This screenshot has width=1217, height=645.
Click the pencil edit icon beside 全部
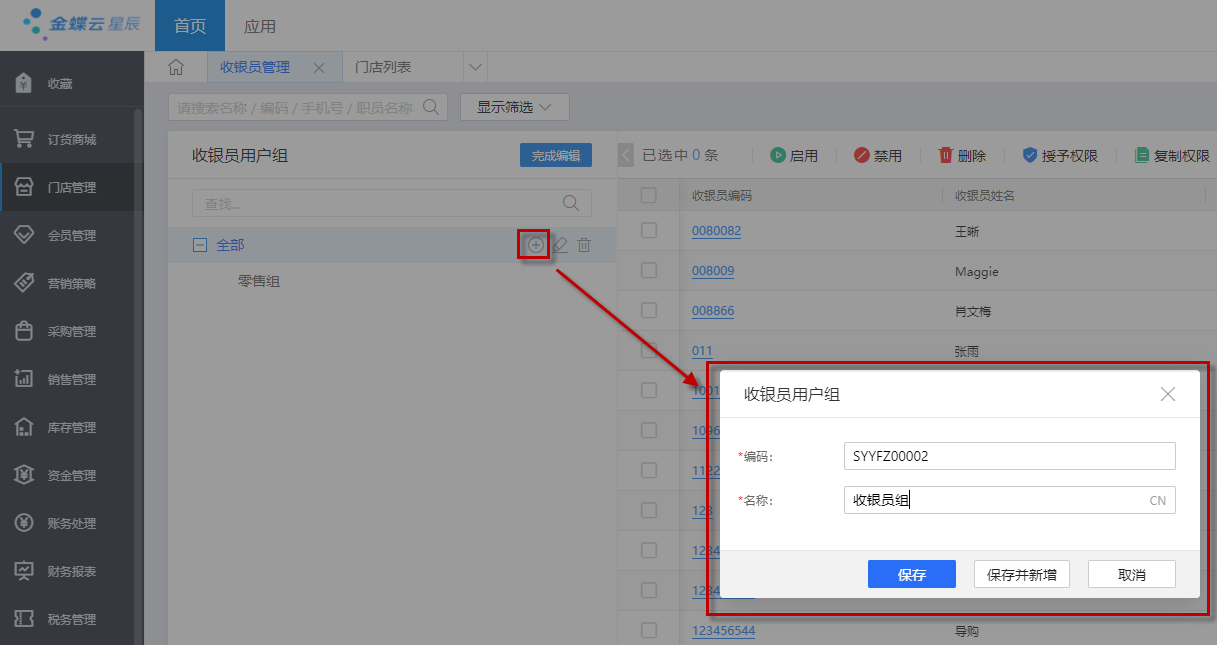(560, 245)
